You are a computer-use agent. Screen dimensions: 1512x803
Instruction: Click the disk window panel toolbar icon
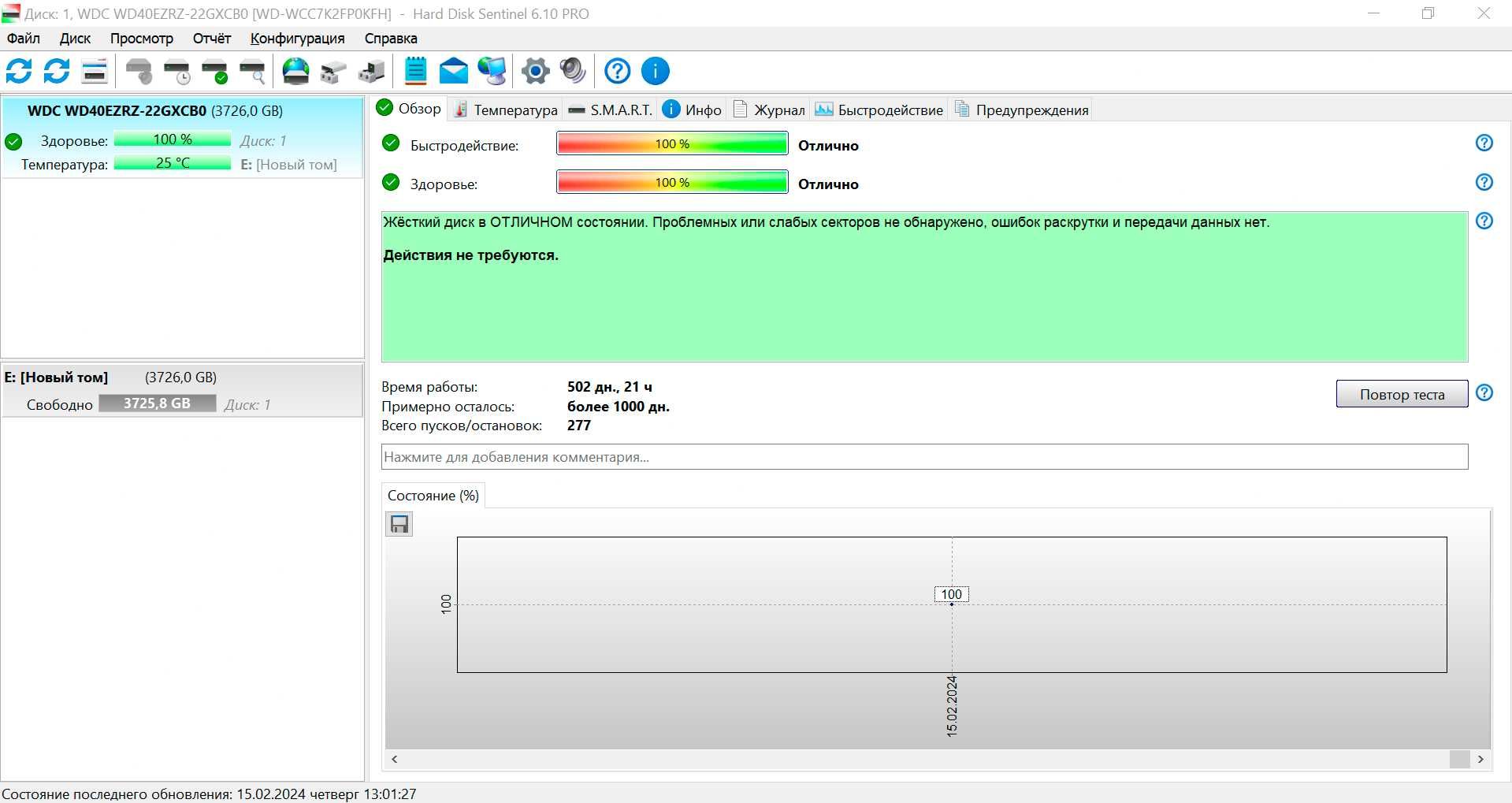point(95,71)
